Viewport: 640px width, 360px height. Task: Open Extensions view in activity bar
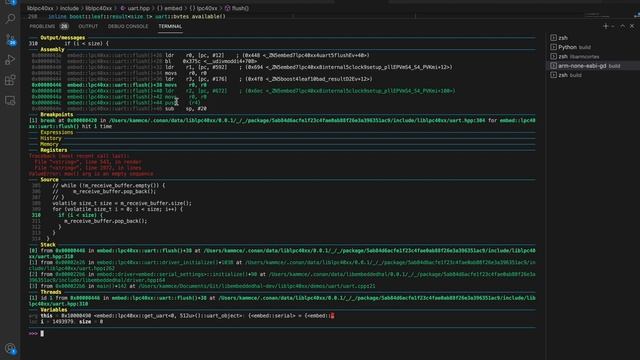[10, 80]
